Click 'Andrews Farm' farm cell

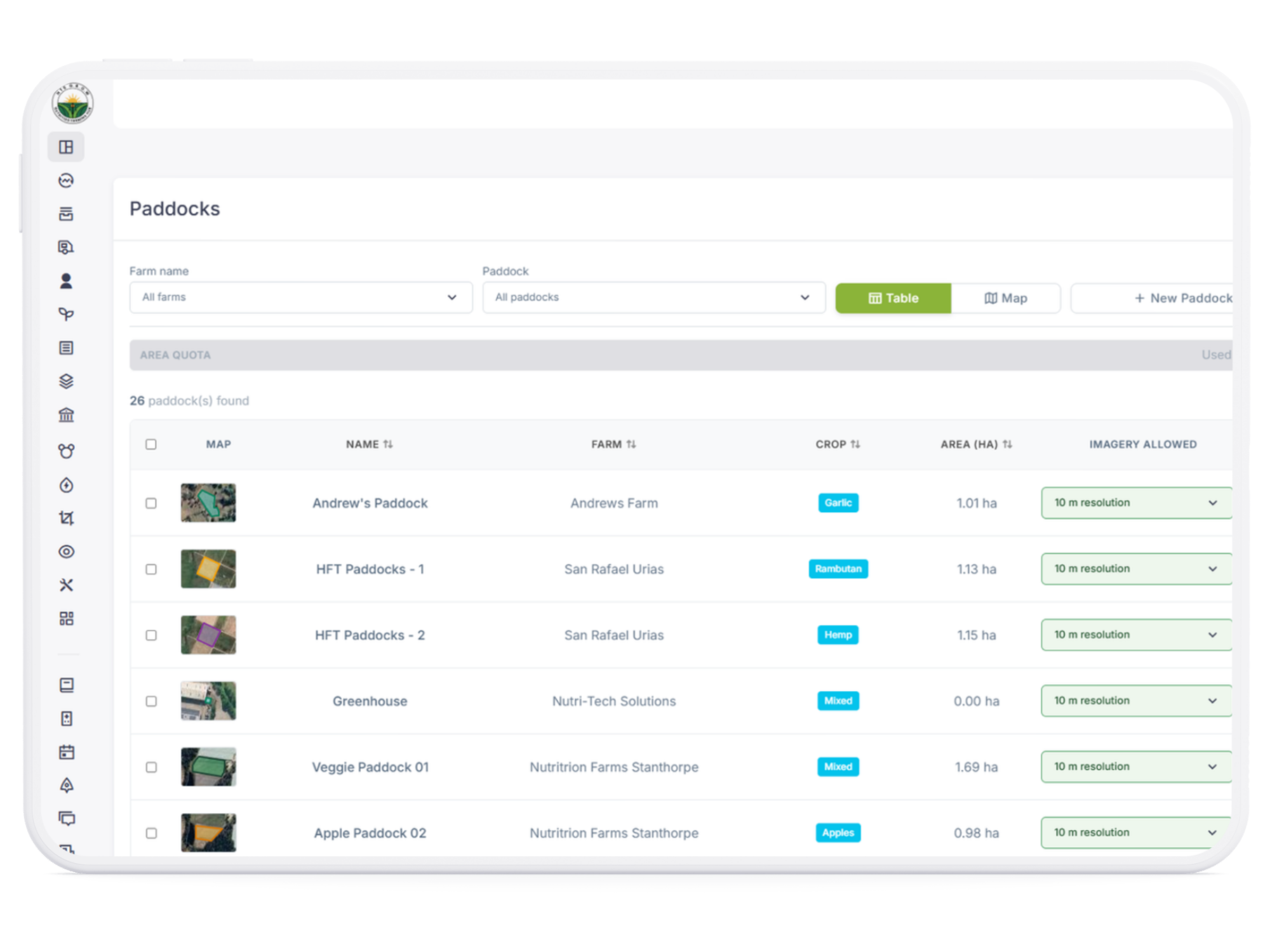[614, 503]
